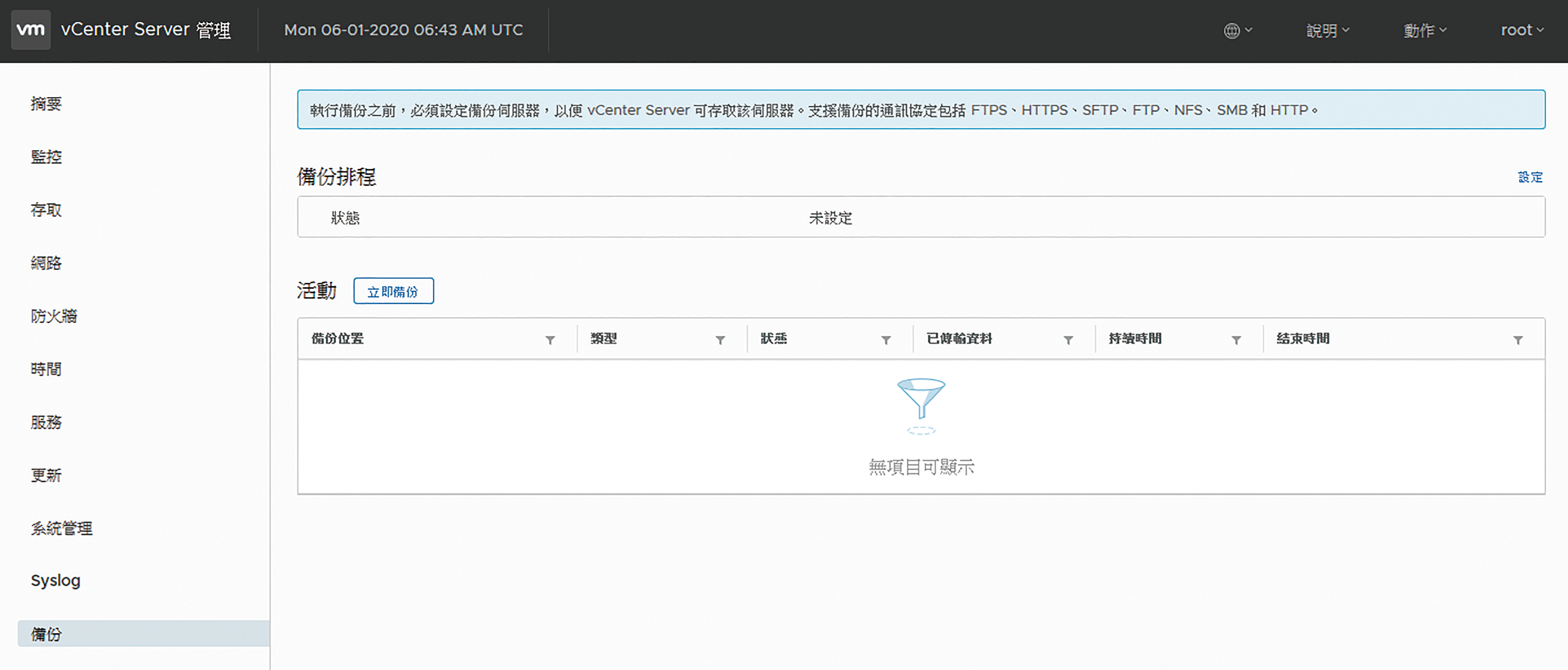The height and width of the screenshot is (670, 1568).
Task: Click the 活動 heading
Action: 316,290
